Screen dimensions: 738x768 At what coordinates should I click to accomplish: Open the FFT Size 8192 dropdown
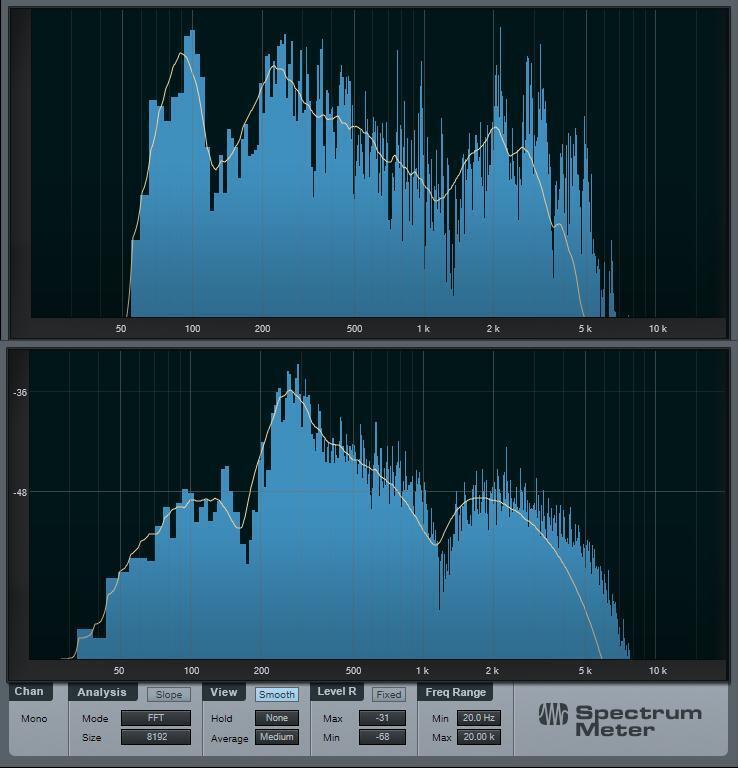click(x=156, y=737)
